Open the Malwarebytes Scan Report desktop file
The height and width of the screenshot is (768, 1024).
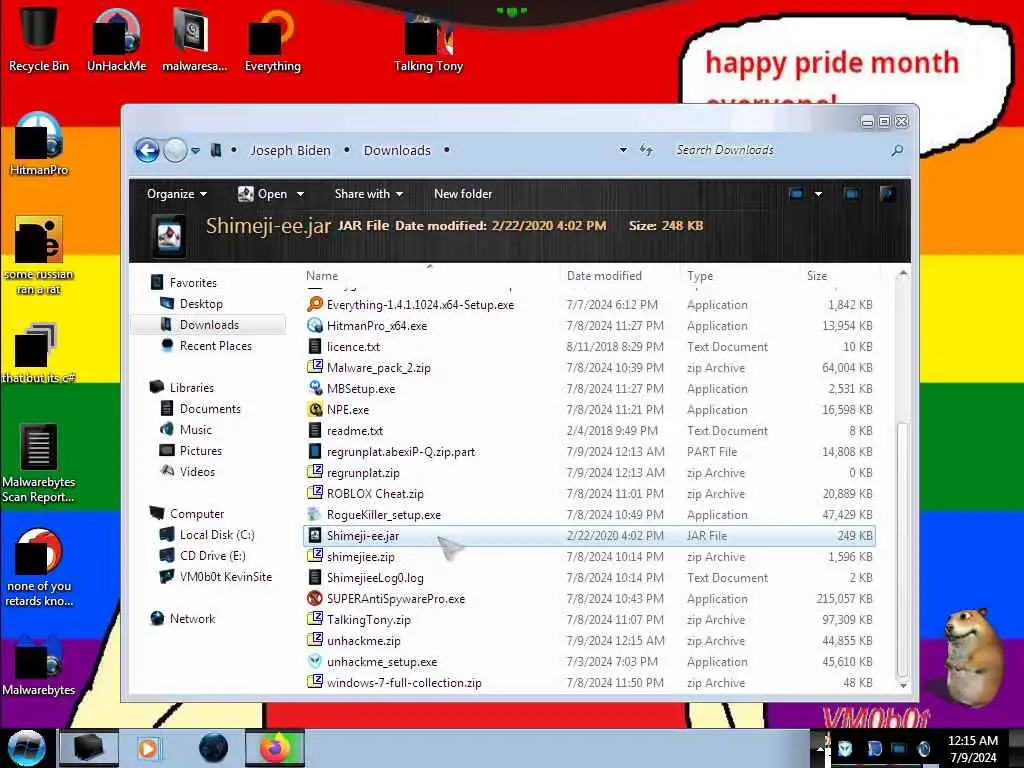pyautogui.click(x=39, y=462)
